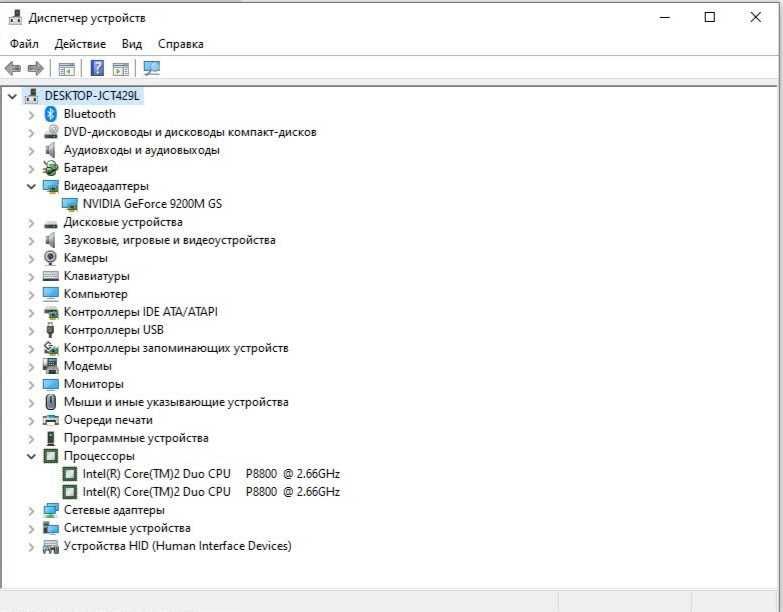
Task: Expand the Bluetooth category
Action: coord(31,115)
